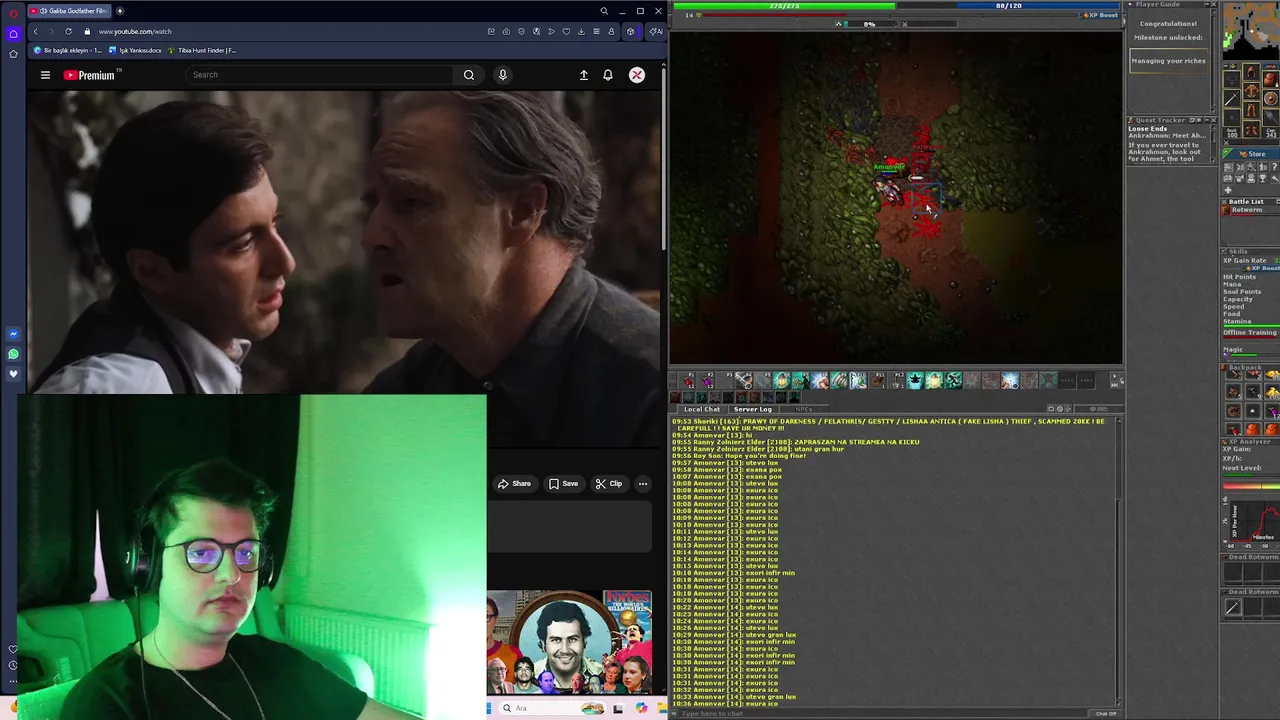This screenshot has height=720, width=1280.
Task: Submit the YouTube search magnifier button
Action: click(x=469, y=75)
